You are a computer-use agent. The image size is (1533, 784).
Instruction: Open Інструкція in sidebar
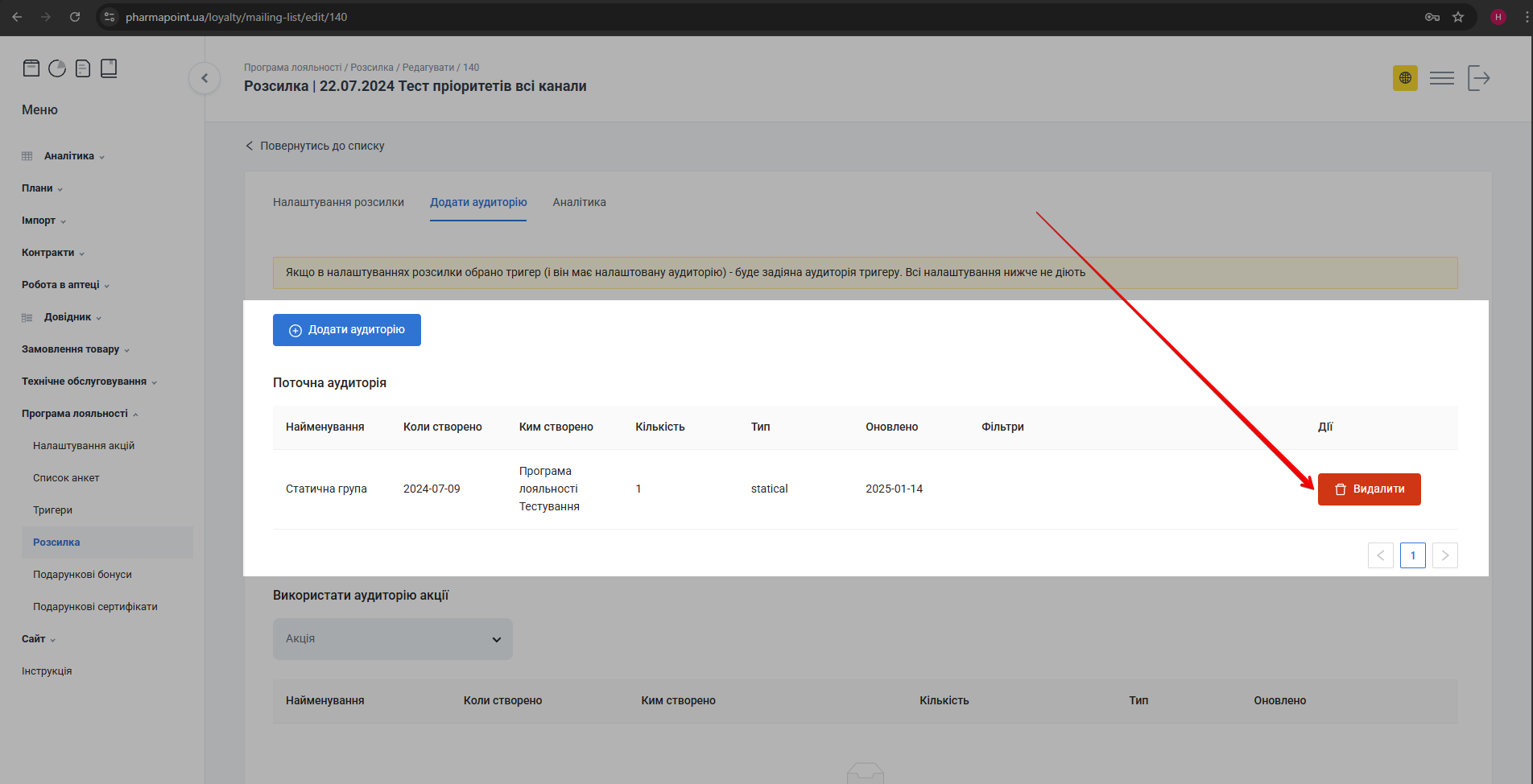pyautogui.click(x=47, y=671)
